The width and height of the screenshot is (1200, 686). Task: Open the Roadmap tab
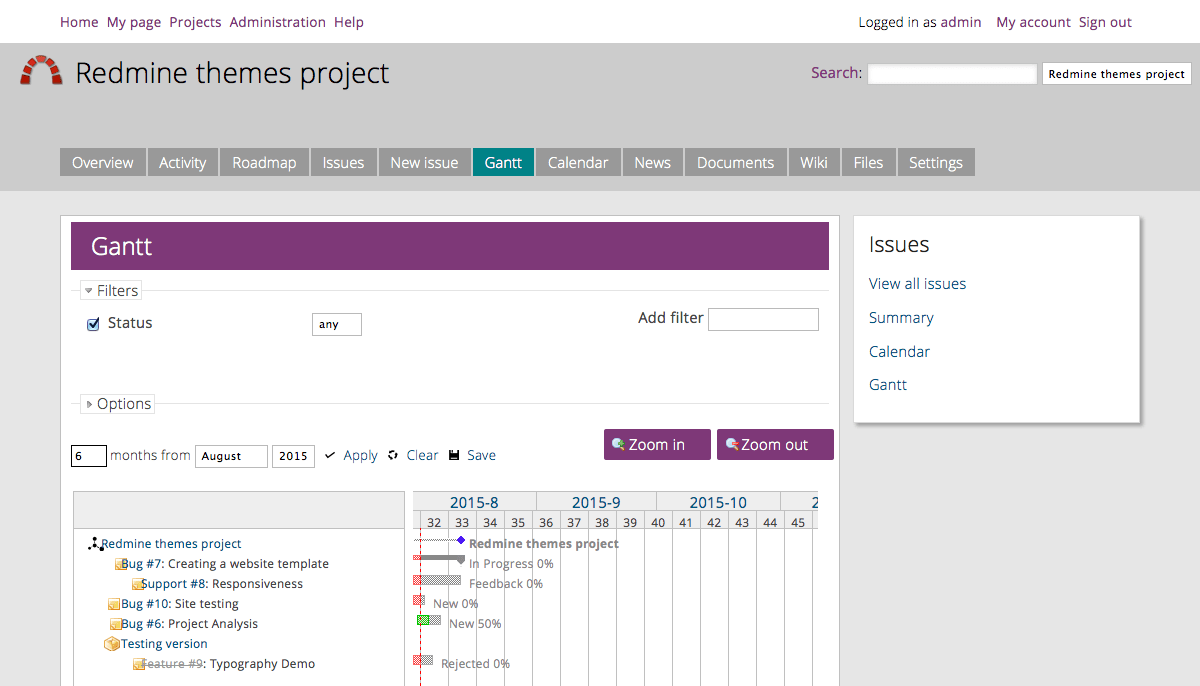(x=264, y=162)
